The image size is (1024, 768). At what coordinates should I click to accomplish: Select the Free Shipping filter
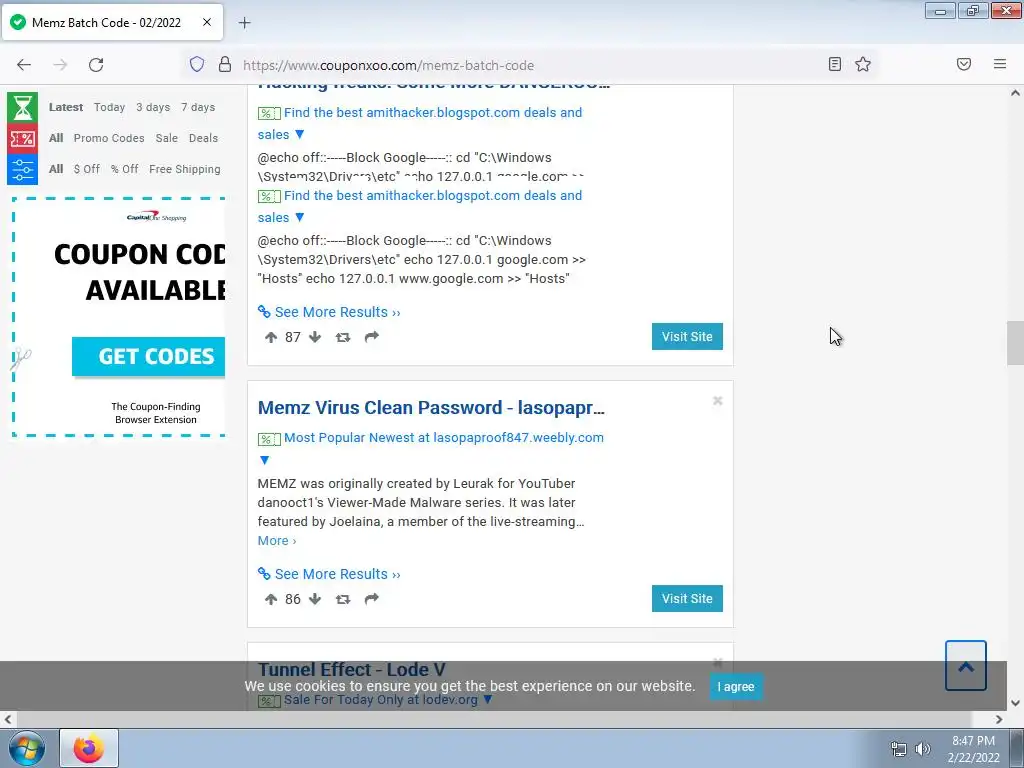(x=185, y=169)
